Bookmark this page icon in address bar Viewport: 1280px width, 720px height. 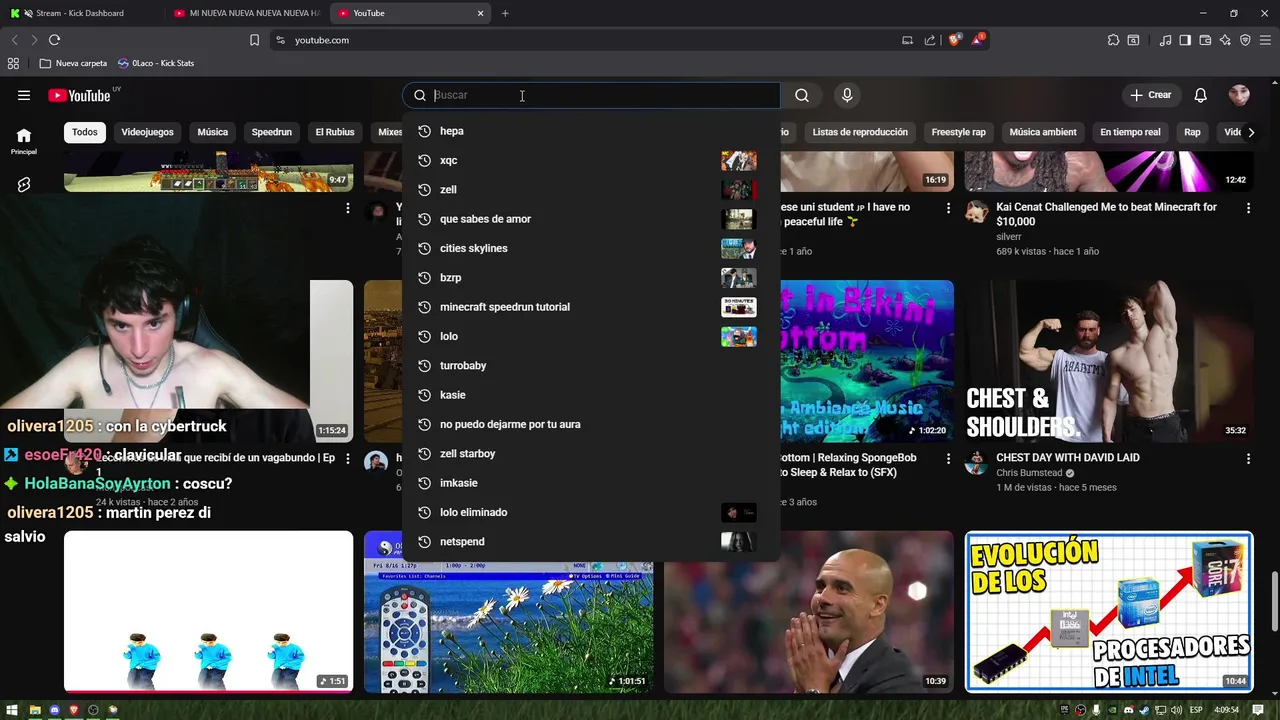tap(254, 40)
